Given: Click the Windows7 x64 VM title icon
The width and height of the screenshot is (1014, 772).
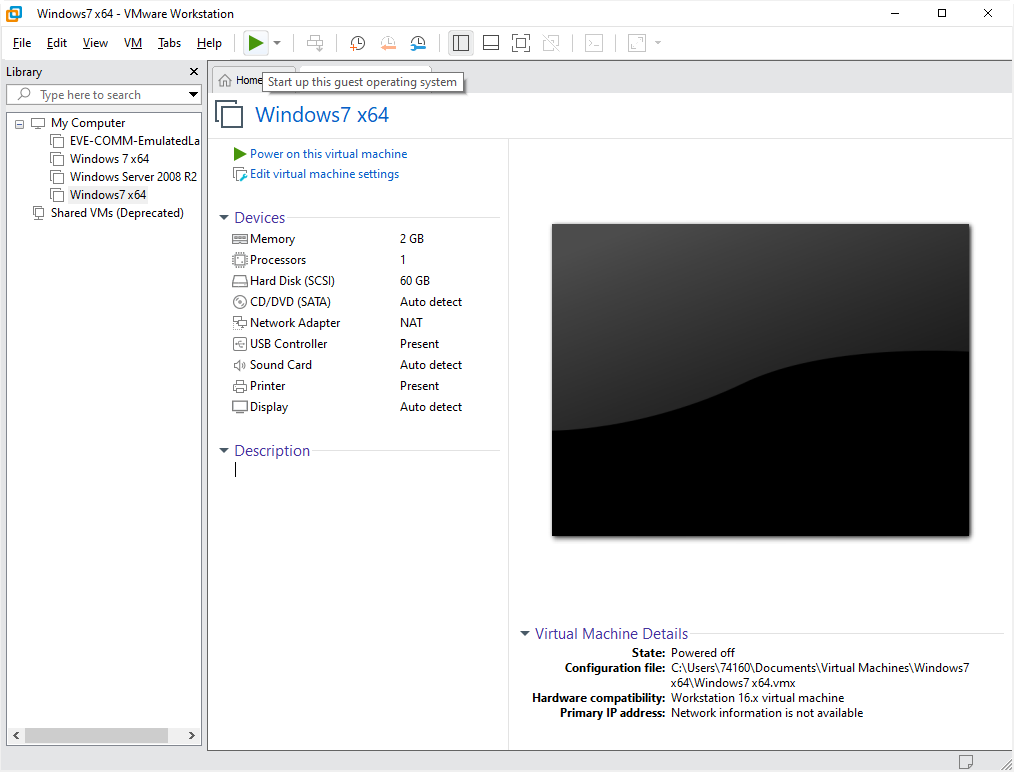Looking at the screenshot, I should [229, 114].
